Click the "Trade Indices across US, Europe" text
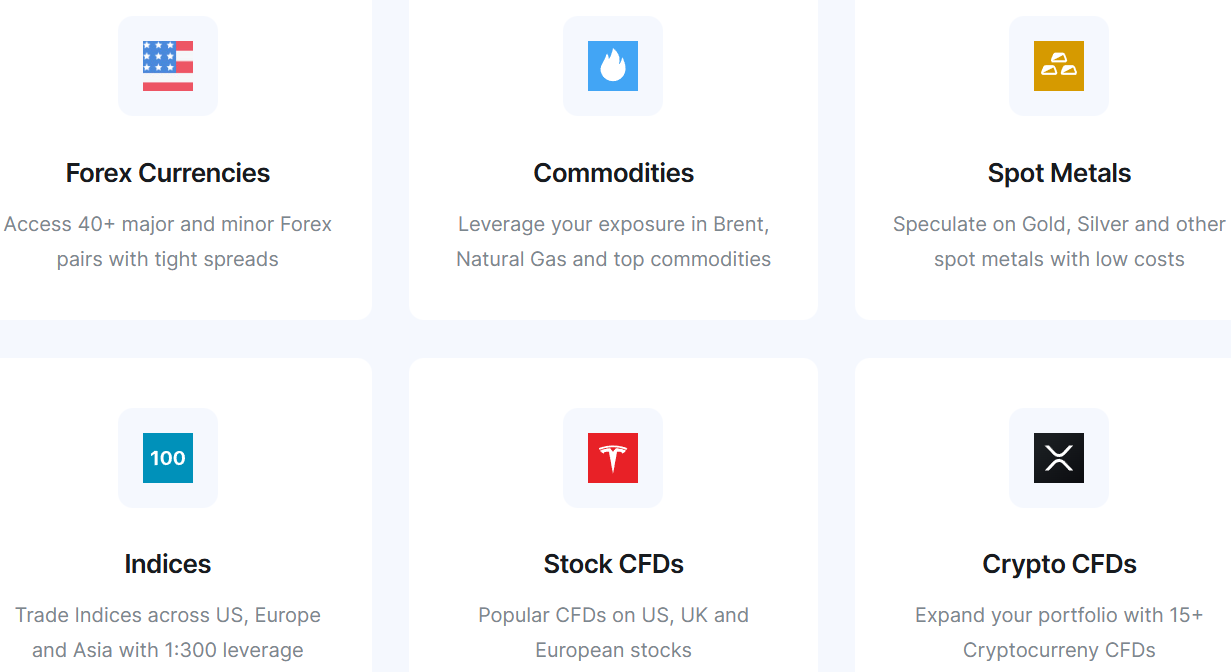The image size is (1231, 672). click(x=168, y=615)
